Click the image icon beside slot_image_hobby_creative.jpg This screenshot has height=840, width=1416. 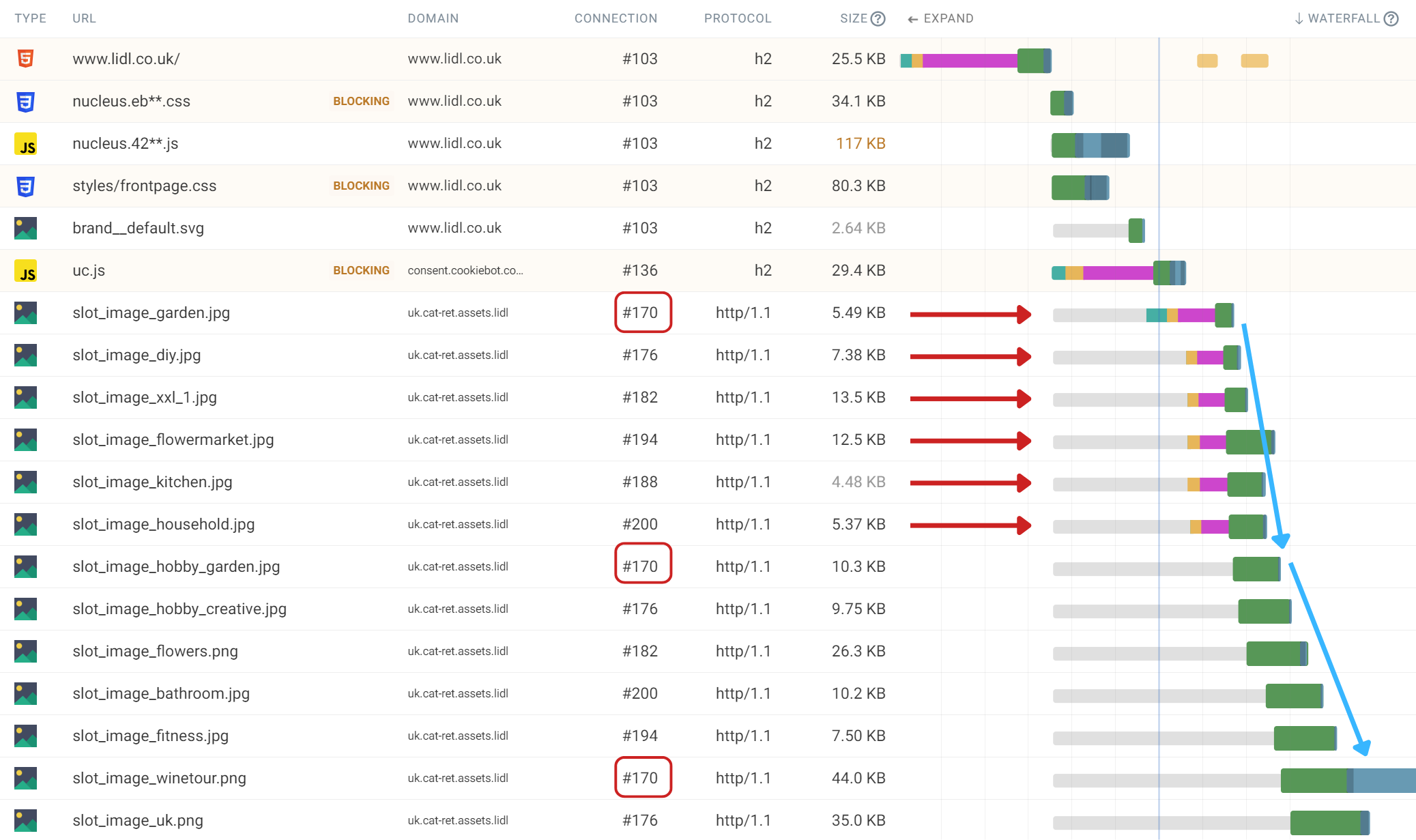click(x=26, y=609)
